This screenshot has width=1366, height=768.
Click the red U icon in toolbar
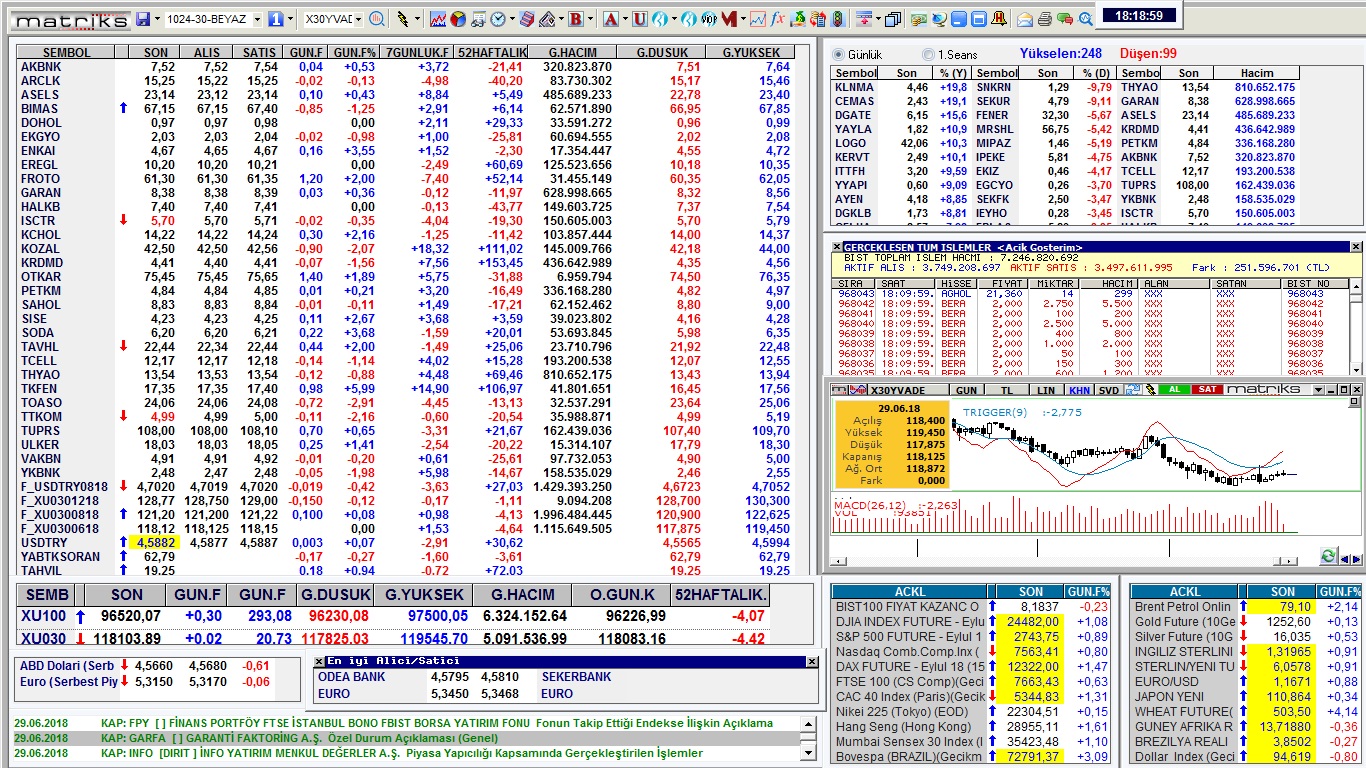click(639, 19)
